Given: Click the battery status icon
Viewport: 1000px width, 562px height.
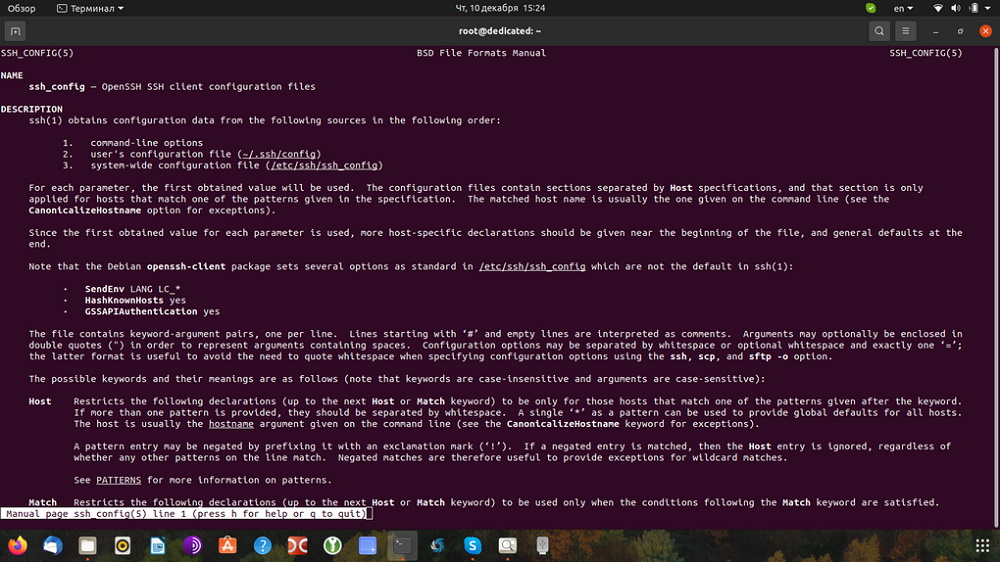Looking at the screenshot, I should coord(974,8).
